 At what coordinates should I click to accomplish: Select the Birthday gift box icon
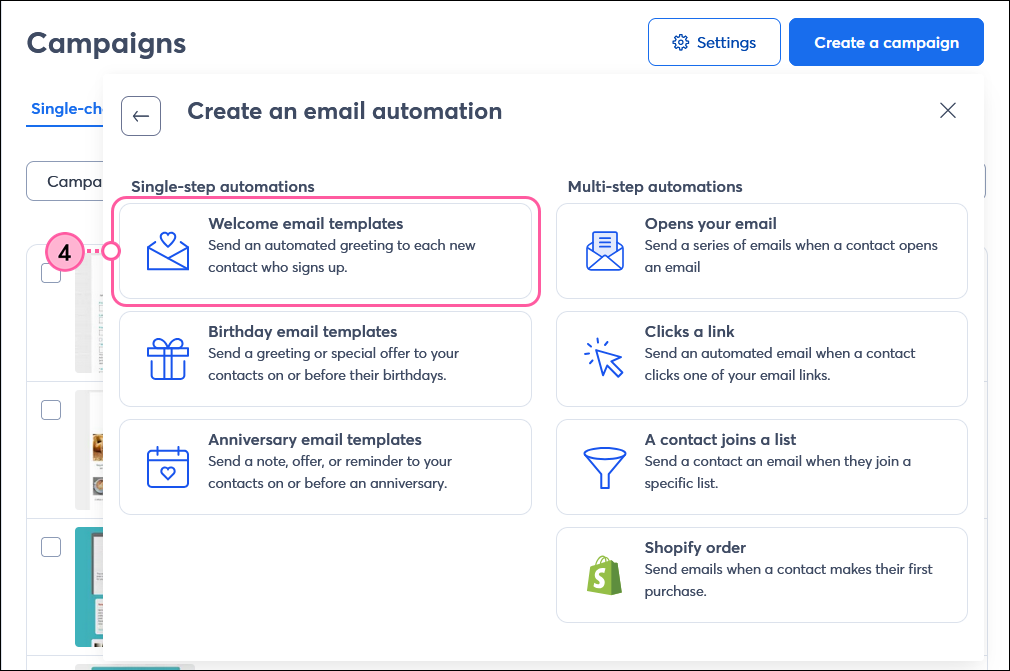click(x=168, y=358)
